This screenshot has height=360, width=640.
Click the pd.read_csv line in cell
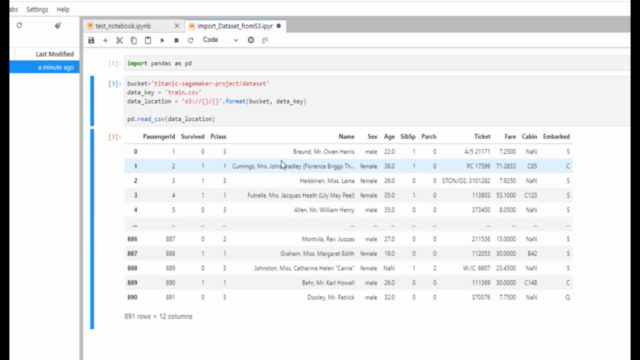click(171, 119)
